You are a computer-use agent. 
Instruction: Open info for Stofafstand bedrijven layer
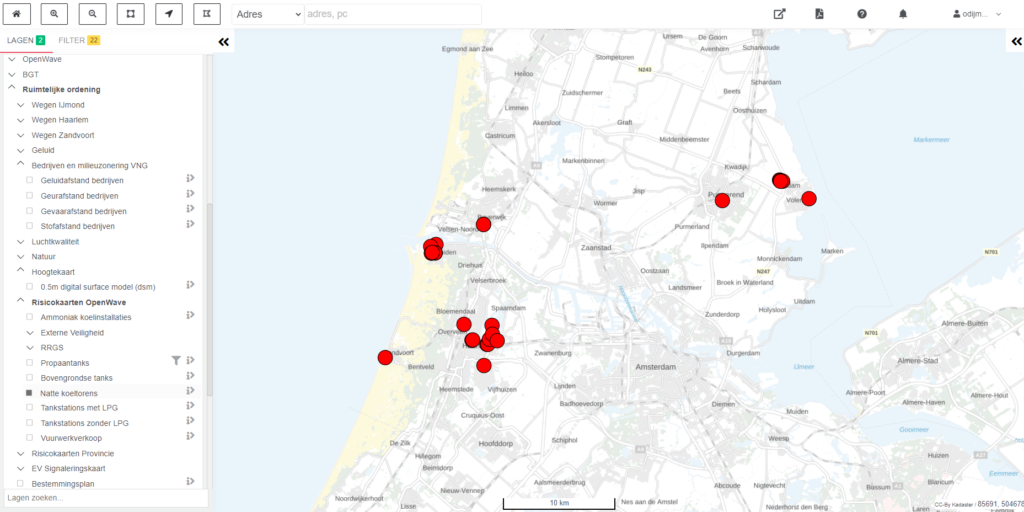(x=191, y=224)
